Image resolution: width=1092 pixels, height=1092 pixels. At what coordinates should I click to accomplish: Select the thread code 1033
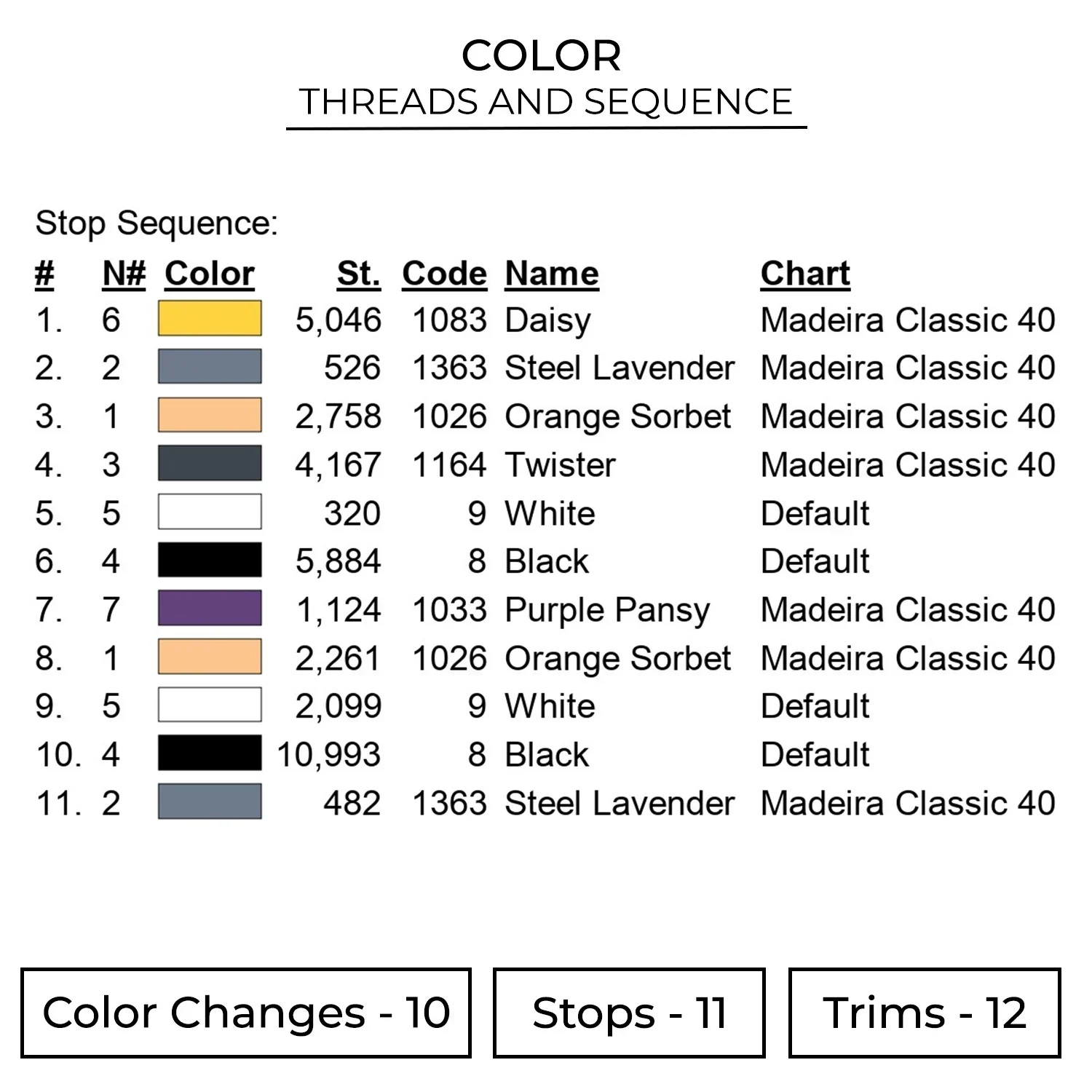449,610
